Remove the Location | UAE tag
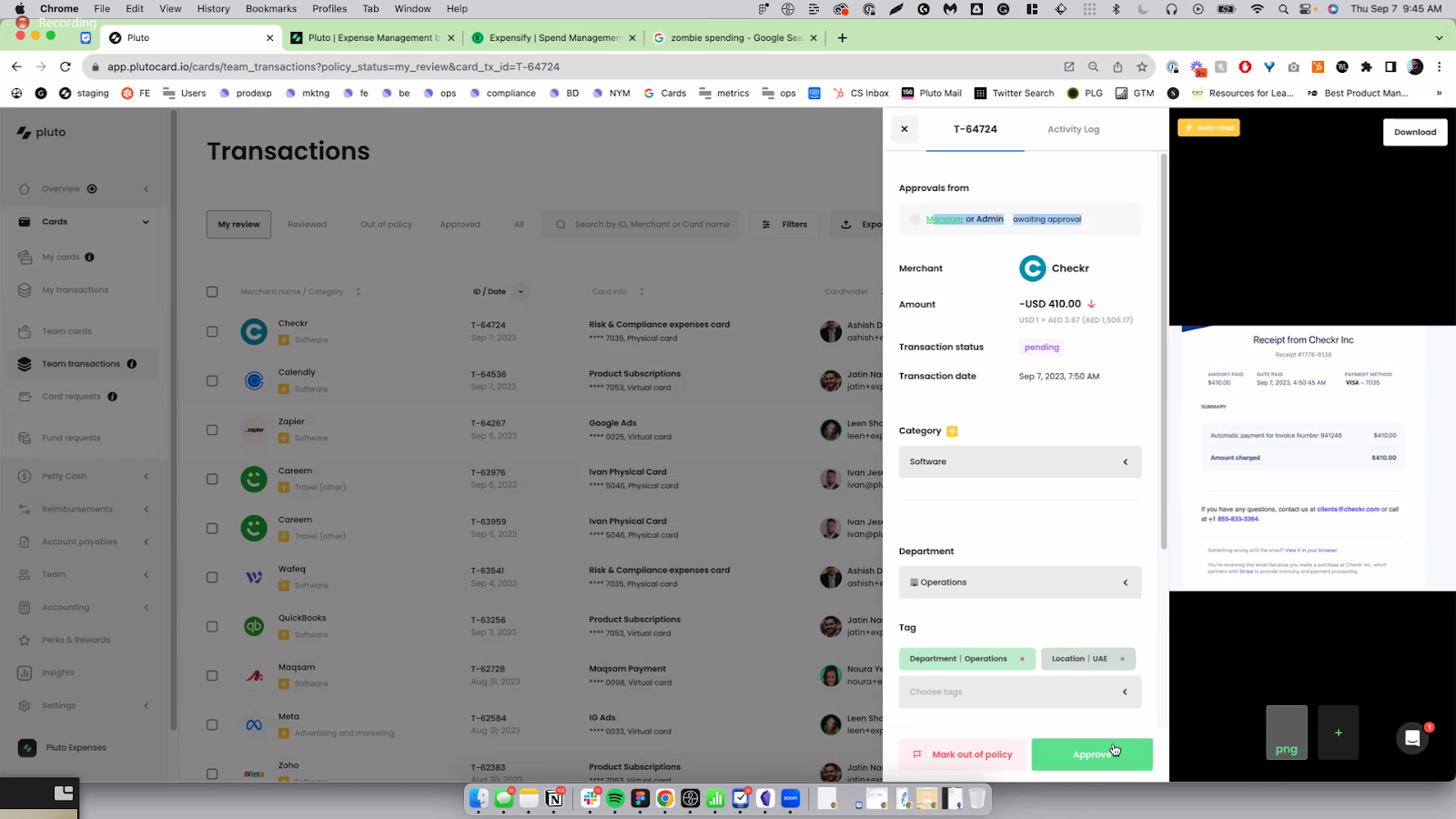Screen dimensions: 1456x819 pos(1122,659)
